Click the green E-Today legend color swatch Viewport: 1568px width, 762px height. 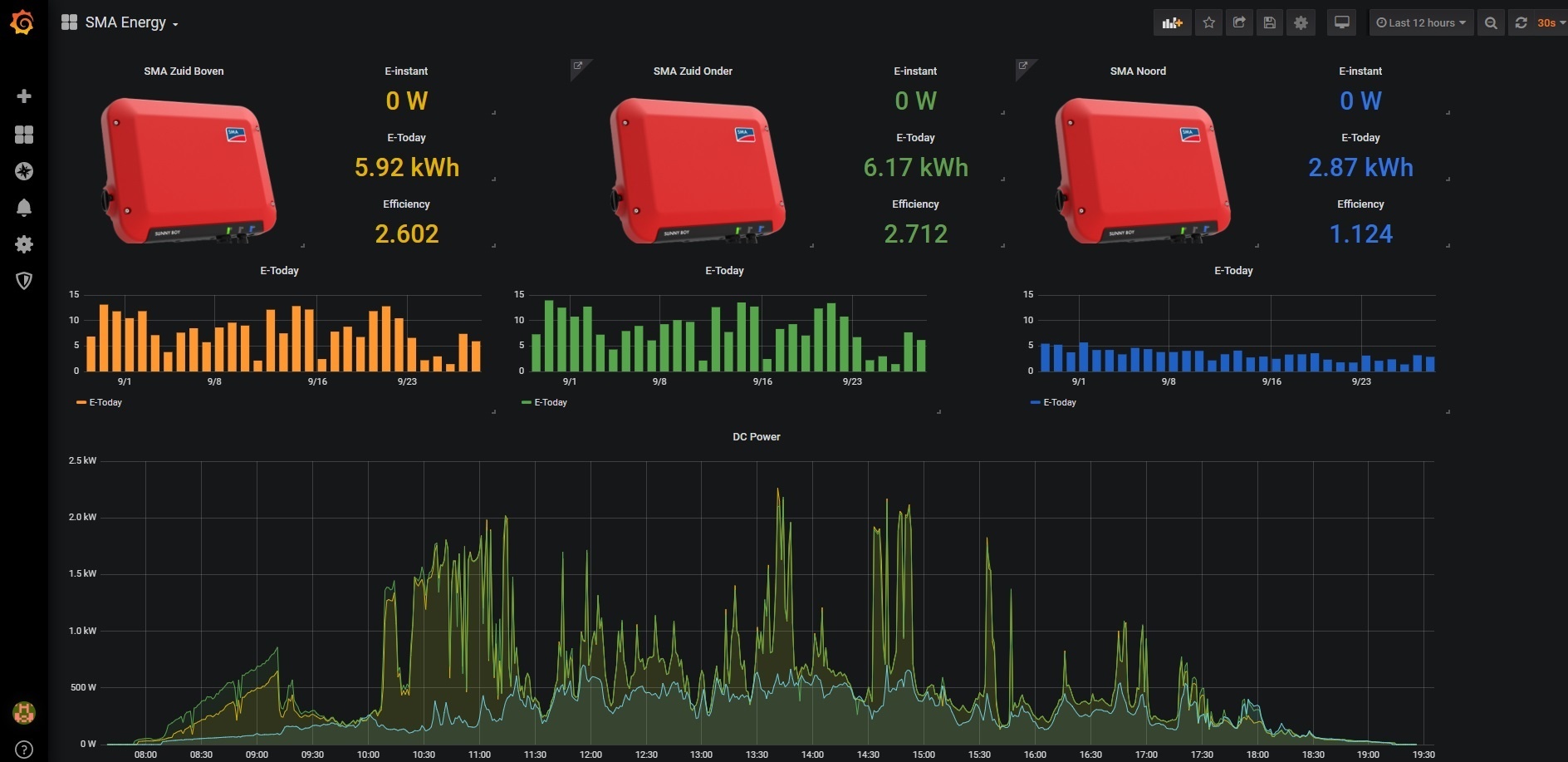(x=527, y=402)
